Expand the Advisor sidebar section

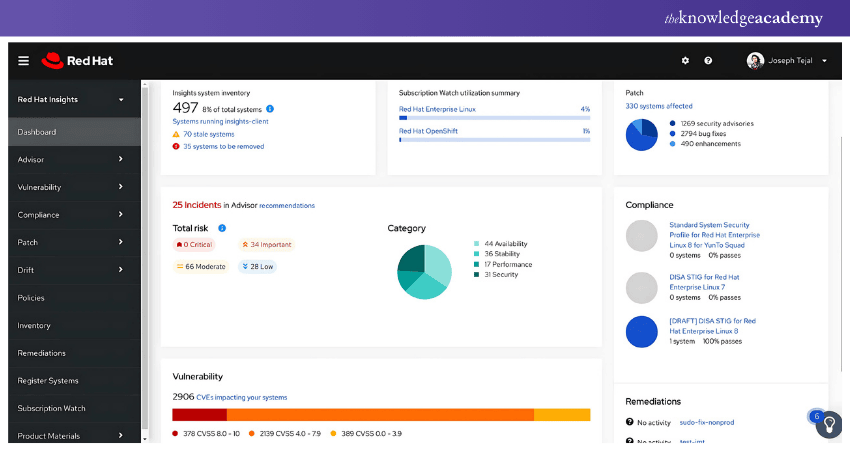[120, 159]
